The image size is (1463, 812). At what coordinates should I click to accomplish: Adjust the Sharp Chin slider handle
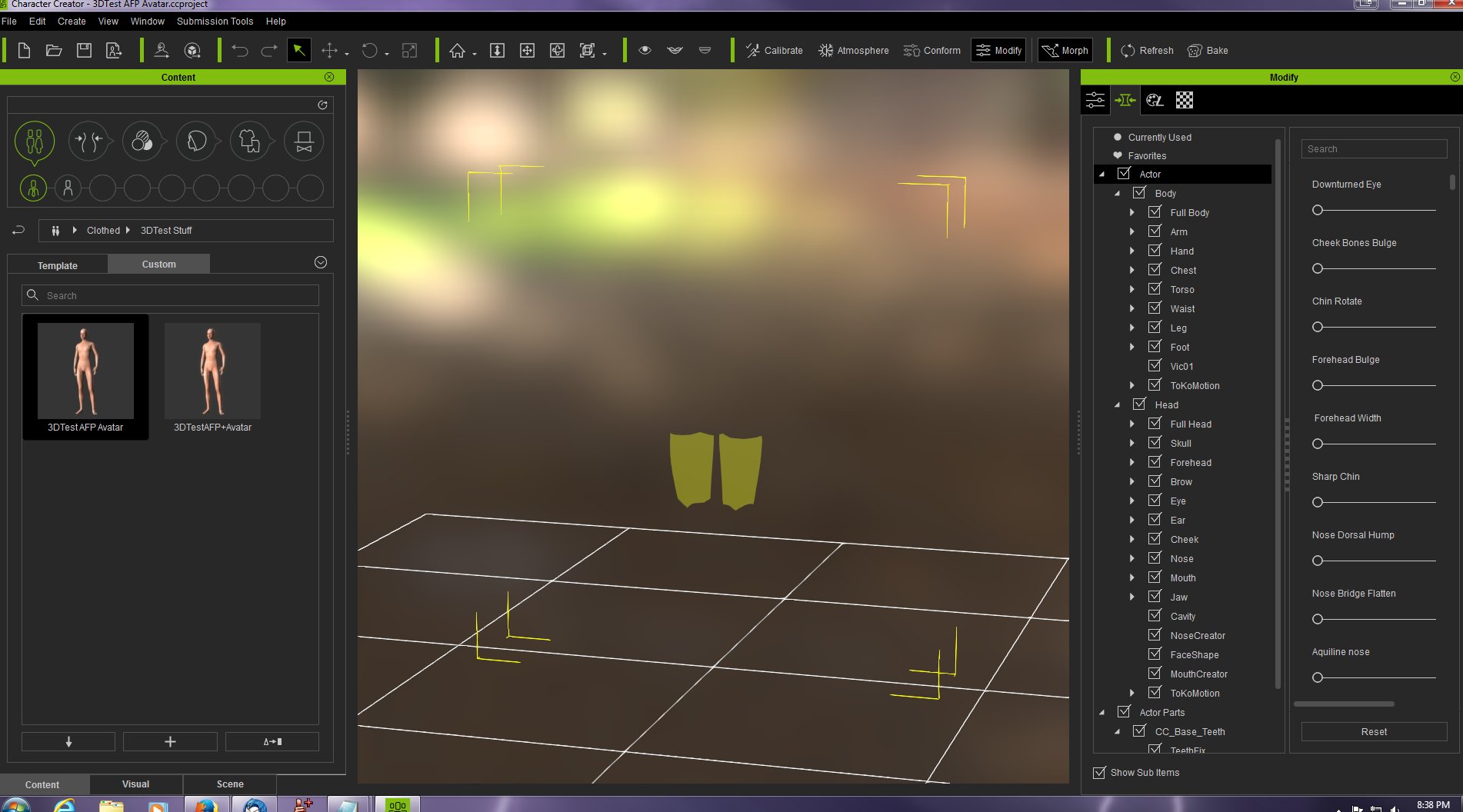[1318, 502]
